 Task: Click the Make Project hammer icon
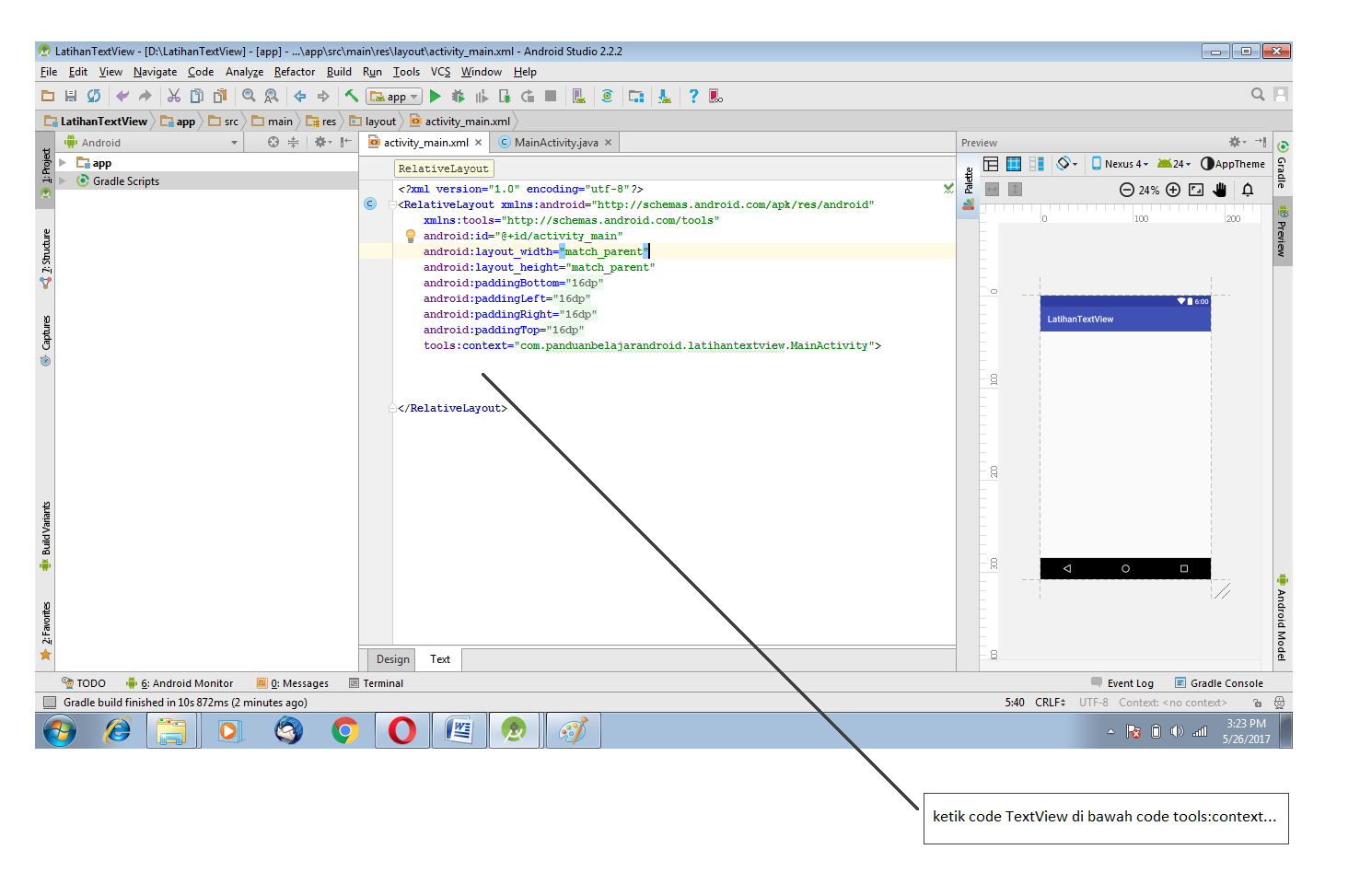pos(351,96)
